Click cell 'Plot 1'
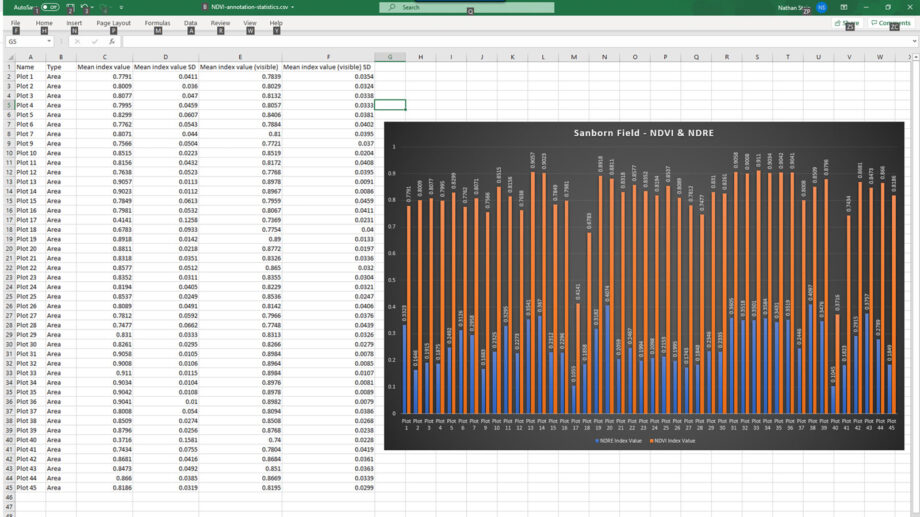The image size is (920, 517). click(x=30, y=76)
